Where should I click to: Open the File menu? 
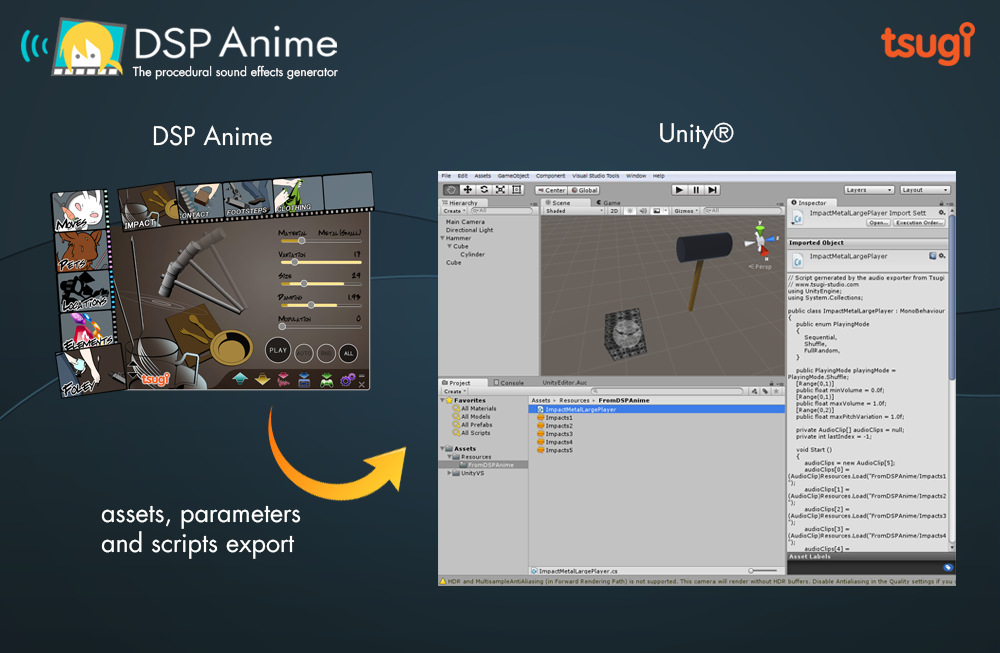coord(446,176)
